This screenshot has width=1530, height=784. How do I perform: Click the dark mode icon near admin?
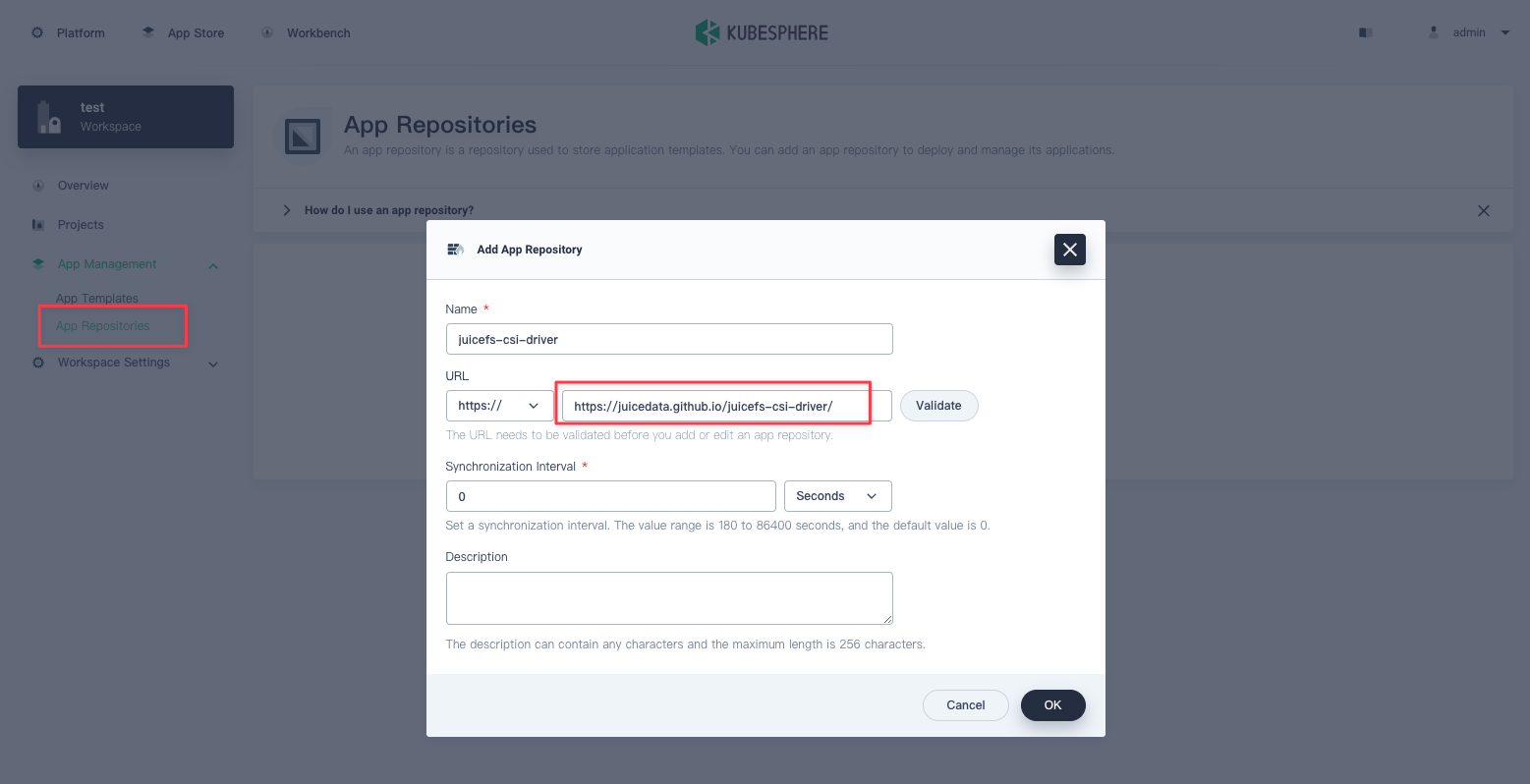pos(1365,32)
